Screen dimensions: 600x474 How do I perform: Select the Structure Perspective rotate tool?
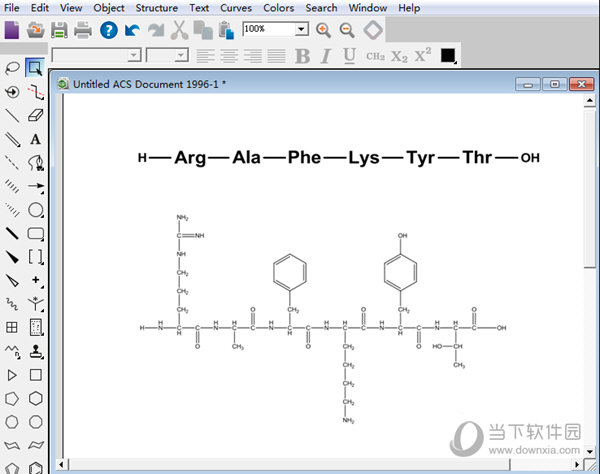12,92
